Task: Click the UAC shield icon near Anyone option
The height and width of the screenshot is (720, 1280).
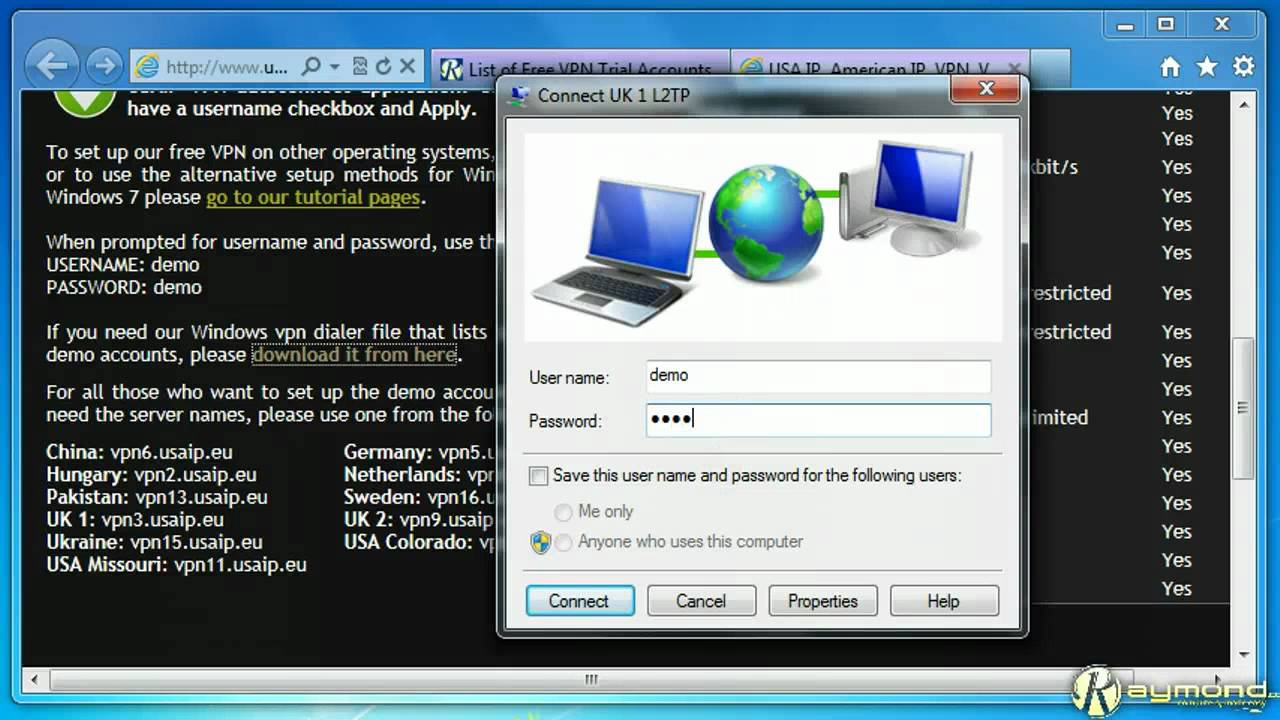Action: (540, 542)
